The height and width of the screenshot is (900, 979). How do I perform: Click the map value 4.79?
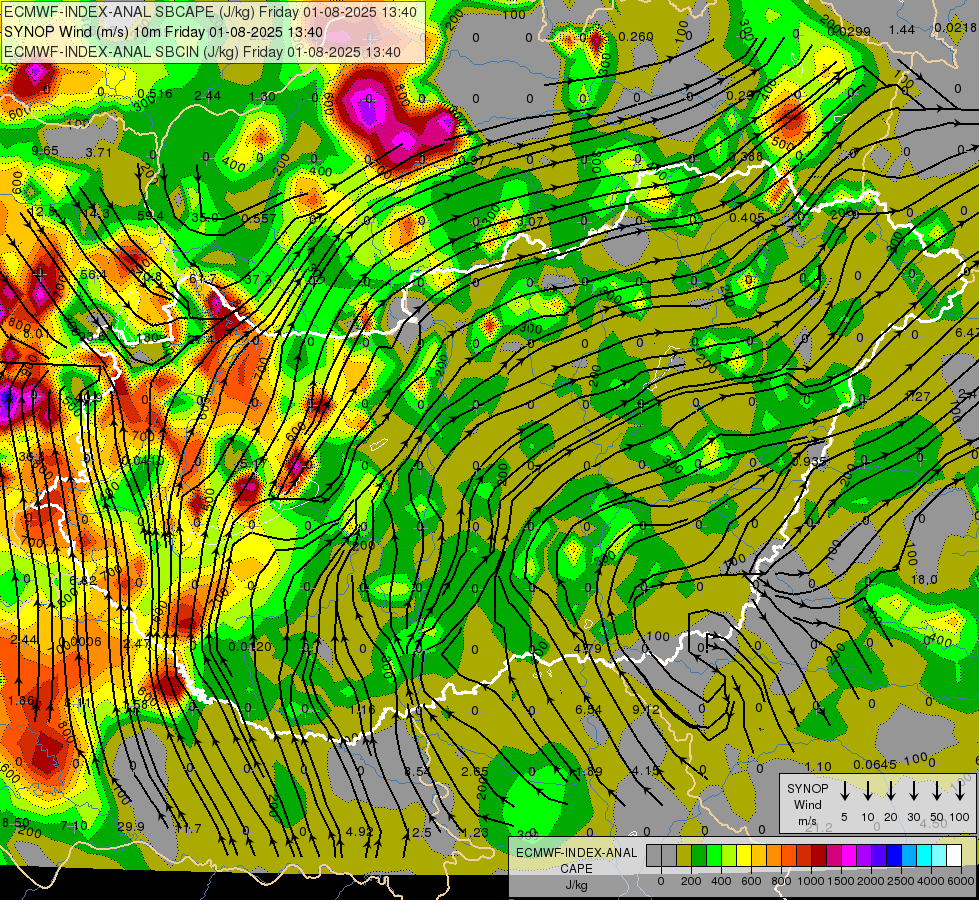point(588,648)
